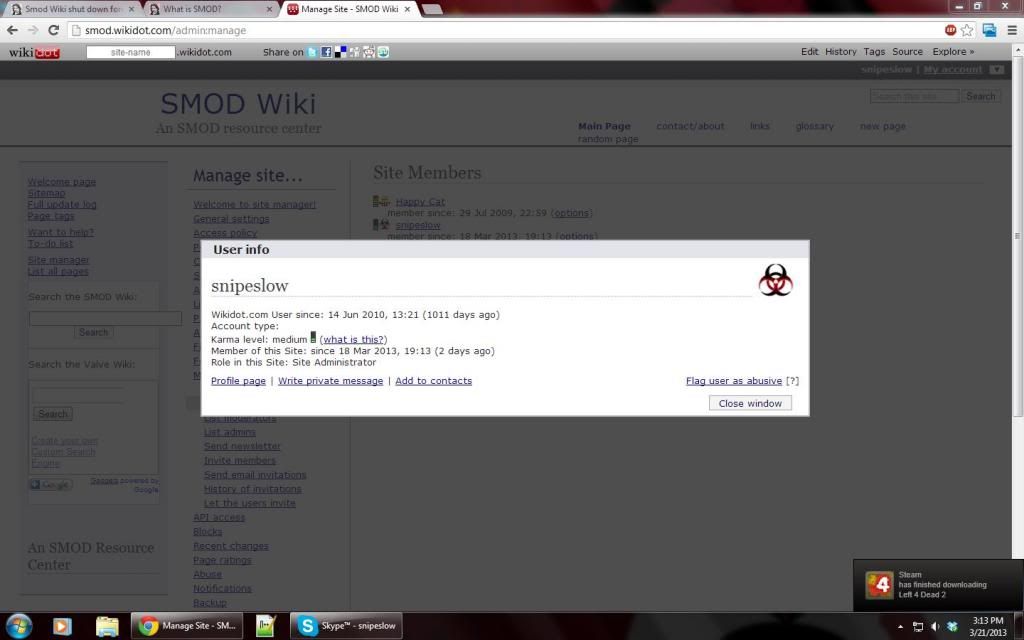Click the Skype taskbar button

(x=346, y=626)
